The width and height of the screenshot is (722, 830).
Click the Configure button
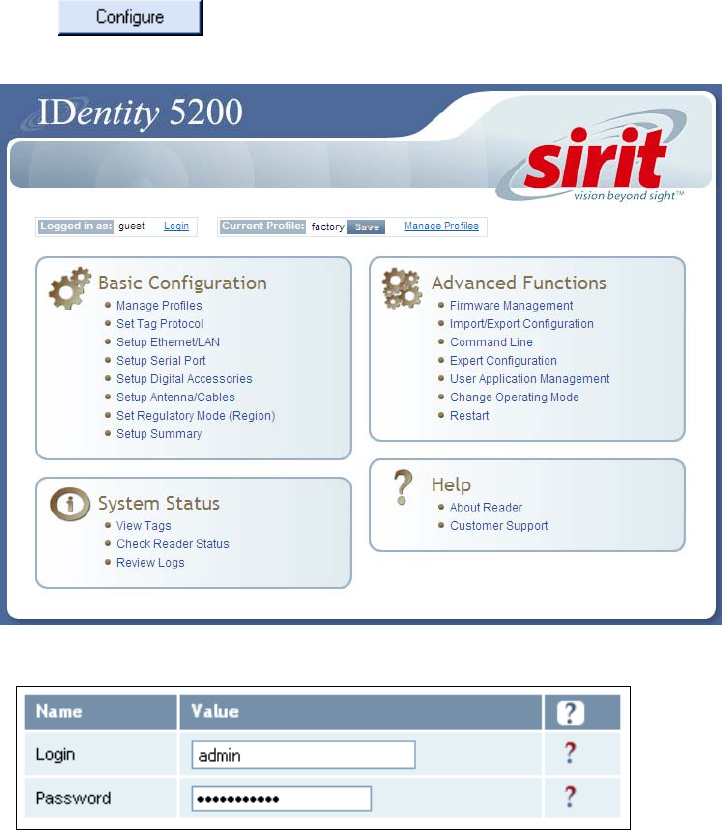pyautogui.click(x=130, y=17)
